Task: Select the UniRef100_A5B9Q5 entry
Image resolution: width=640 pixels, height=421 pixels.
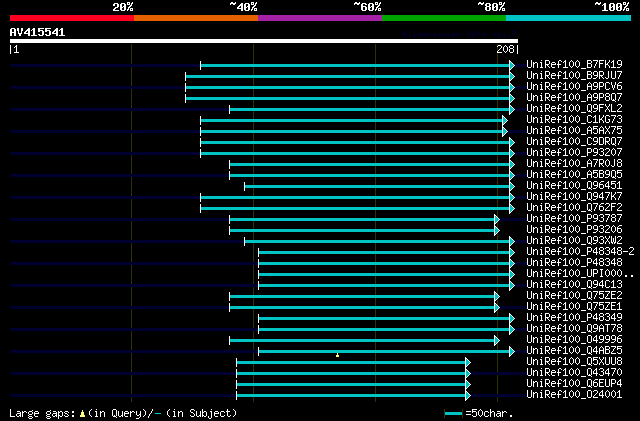Action: point(574,175)
